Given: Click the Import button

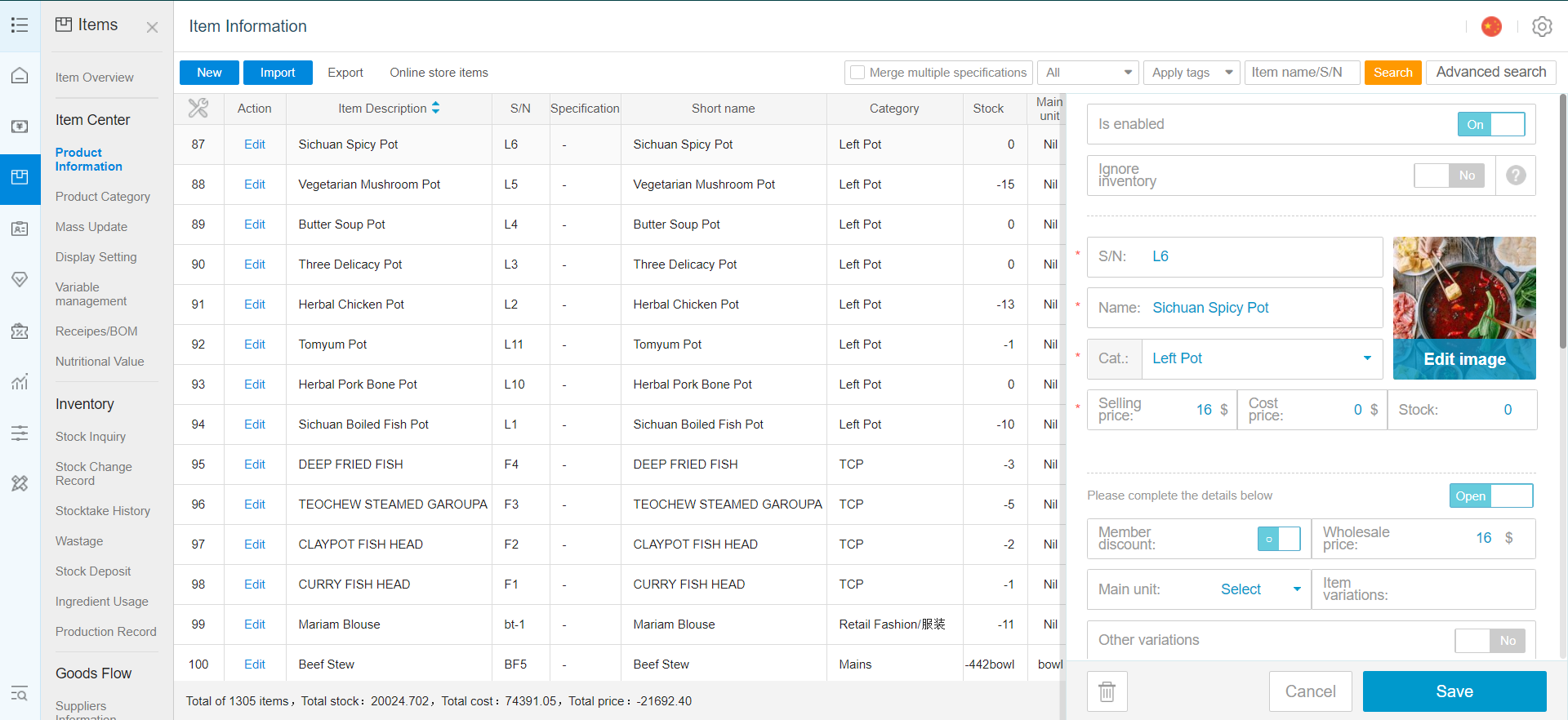Looking at the screenshot, I should coord(278,73).
